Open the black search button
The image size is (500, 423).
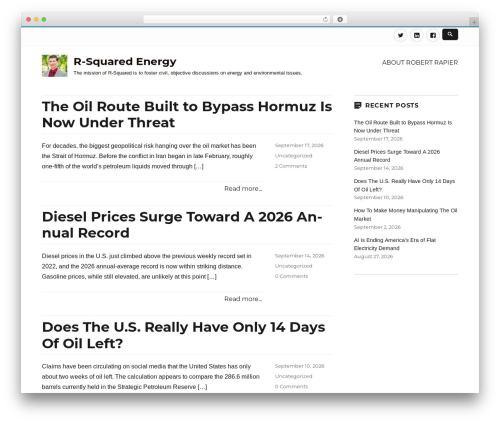coord(450,34)
